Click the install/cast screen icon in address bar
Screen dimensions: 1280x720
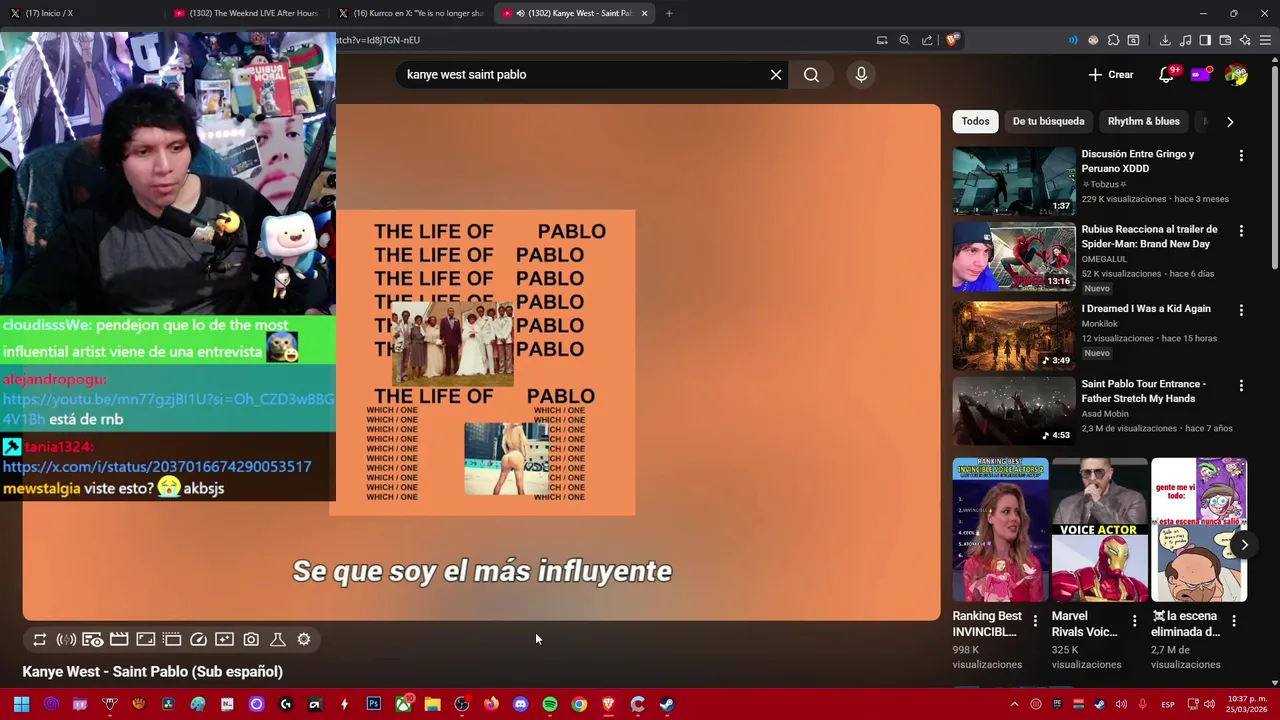(882, 40)
